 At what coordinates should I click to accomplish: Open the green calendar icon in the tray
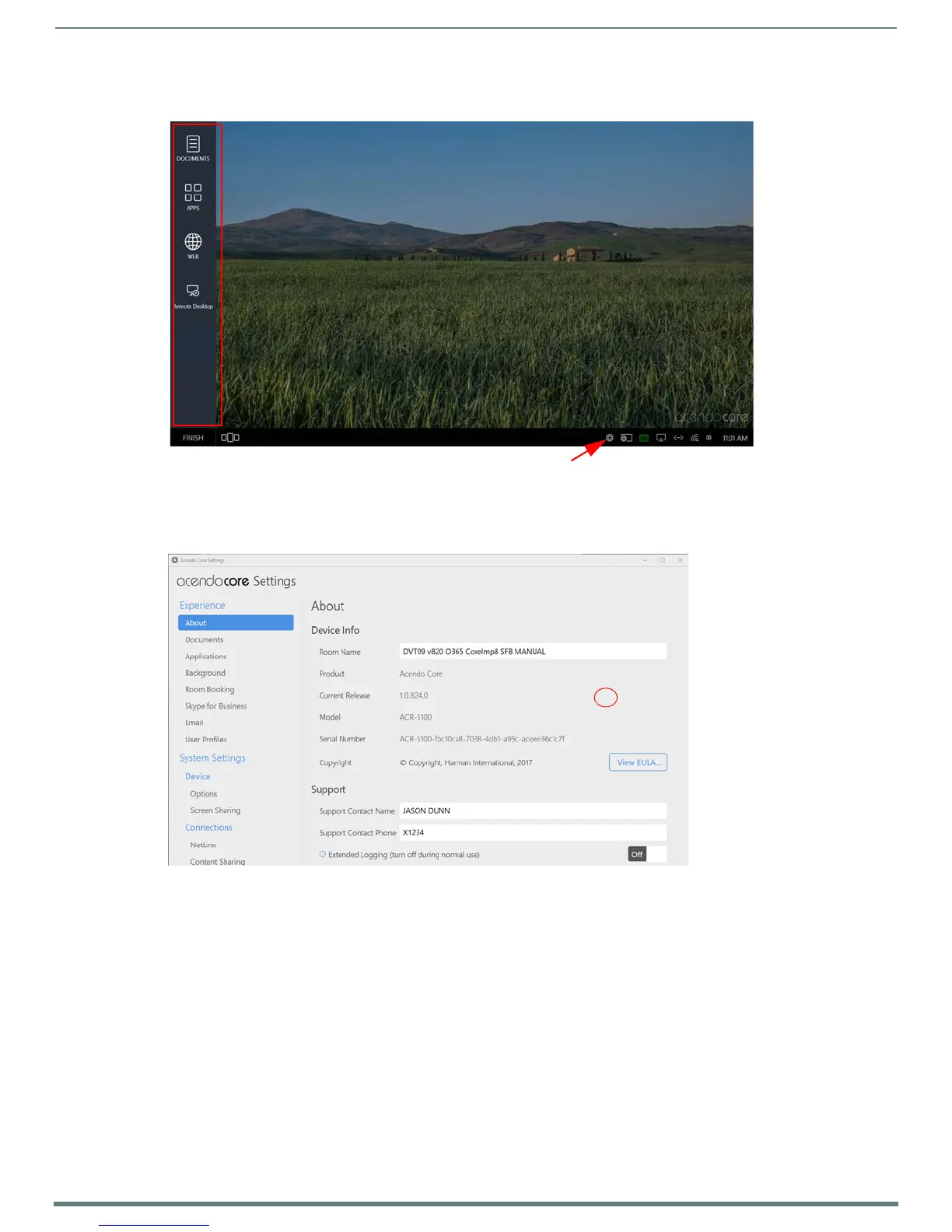pos(644,438)
